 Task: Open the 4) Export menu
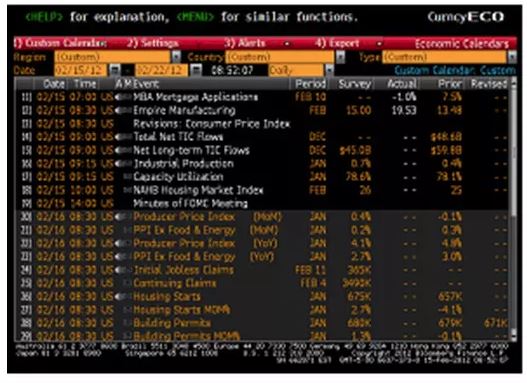[x=337, y=43]
